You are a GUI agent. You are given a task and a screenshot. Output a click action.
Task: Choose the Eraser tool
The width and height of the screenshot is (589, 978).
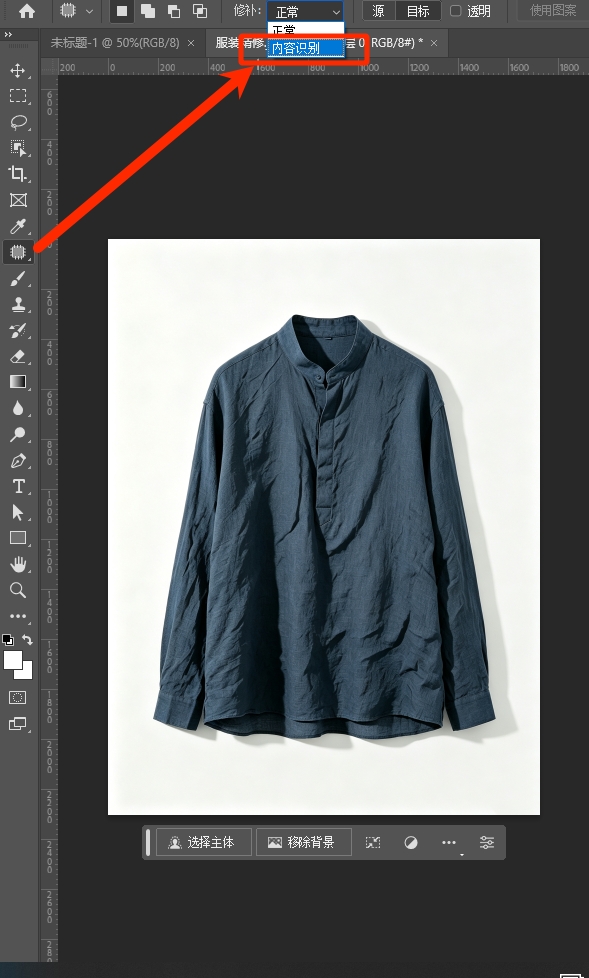[x=17, y=356]
